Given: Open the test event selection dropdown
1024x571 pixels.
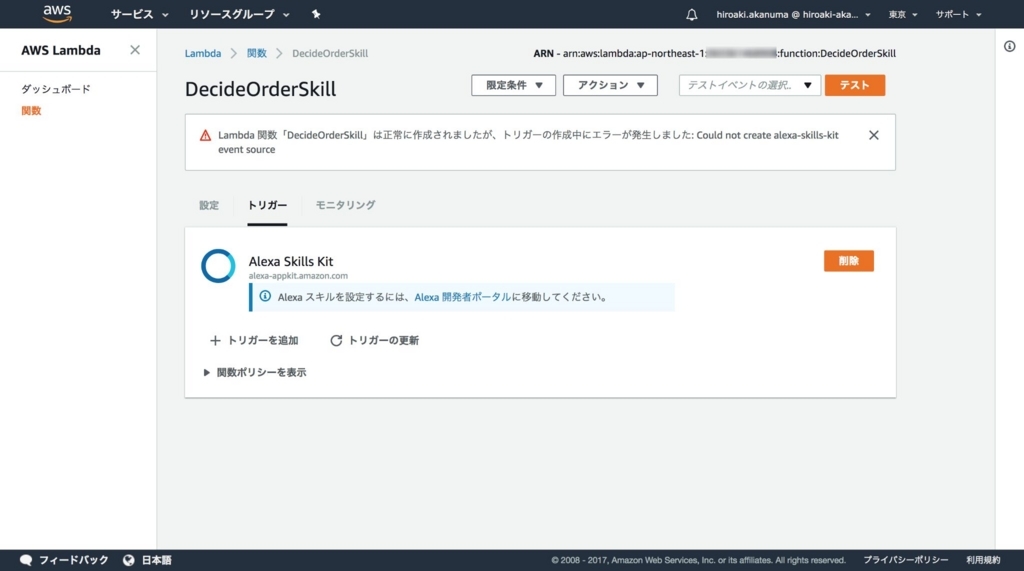Looking at the screenshot, I should click(750, 85).
